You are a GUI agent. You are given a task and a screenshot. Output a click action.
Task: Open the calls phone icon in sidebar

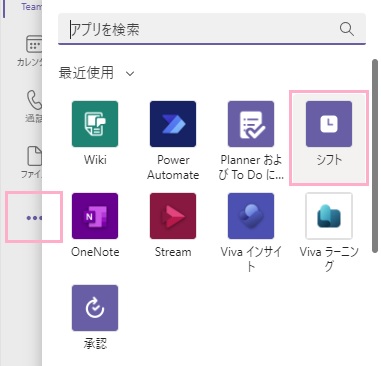click(x=34, y=100)
